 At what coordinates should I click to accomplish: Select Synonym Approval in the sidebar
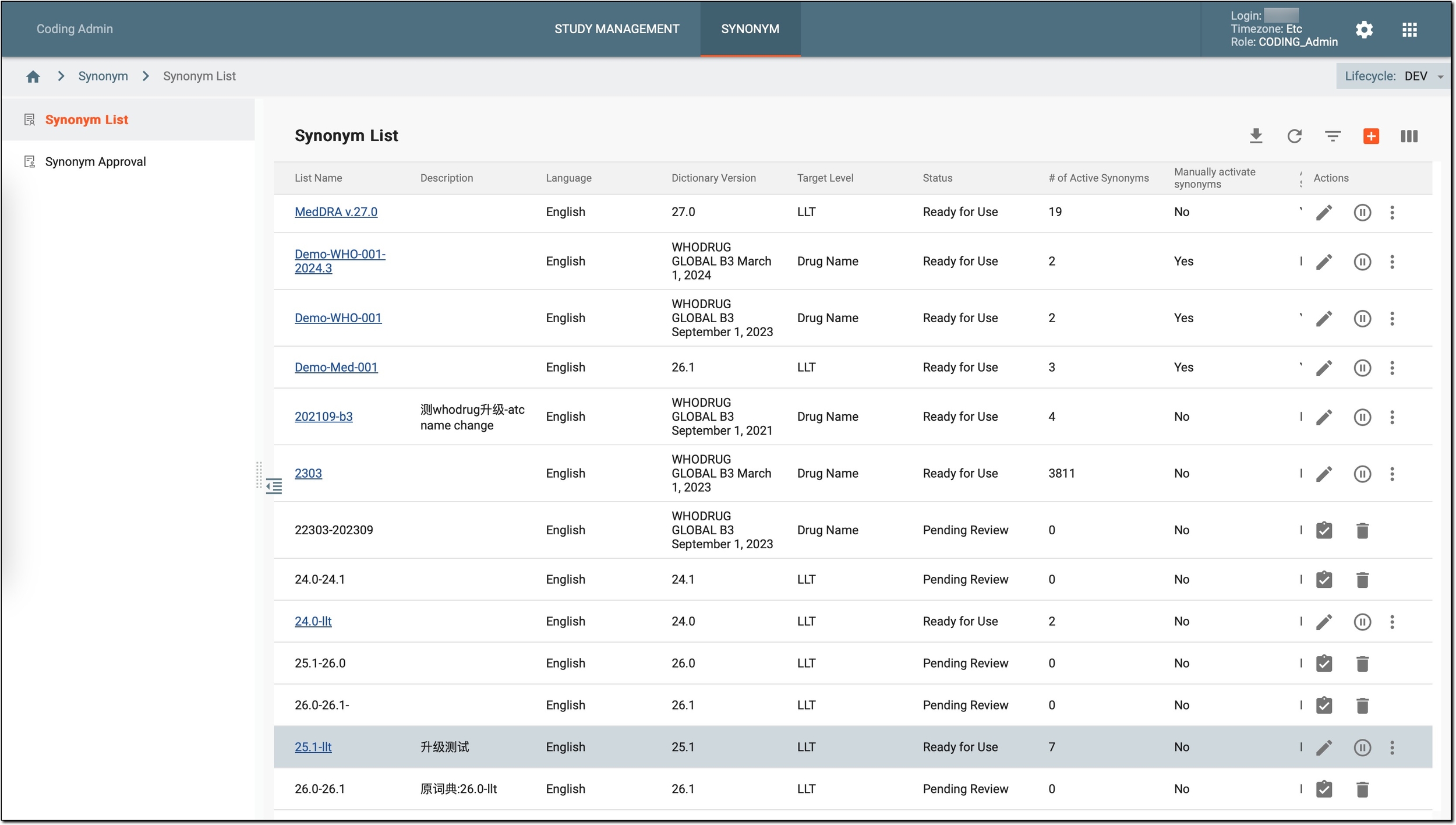[x=96, y=162]
